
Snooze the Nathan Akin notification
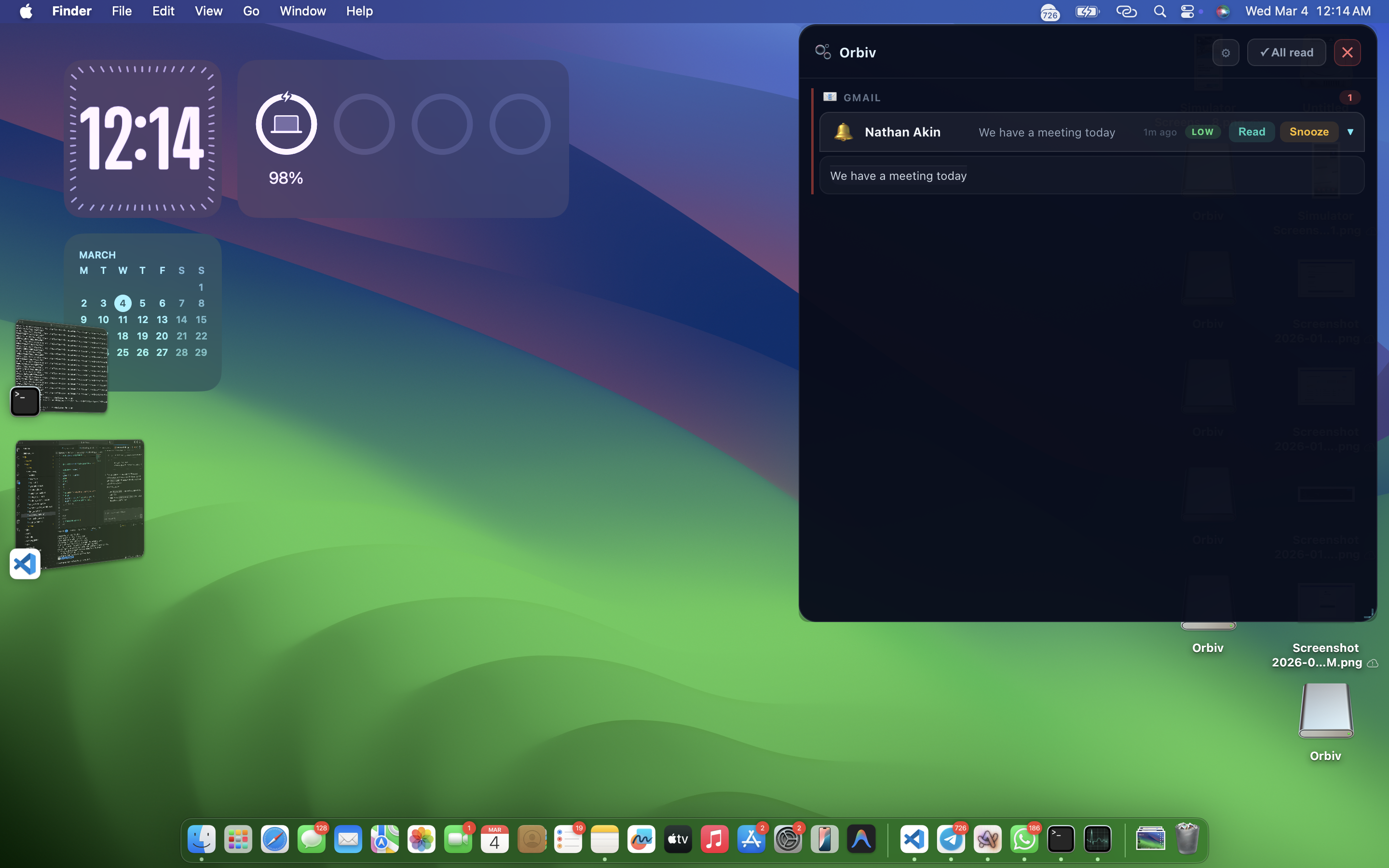1308,132
